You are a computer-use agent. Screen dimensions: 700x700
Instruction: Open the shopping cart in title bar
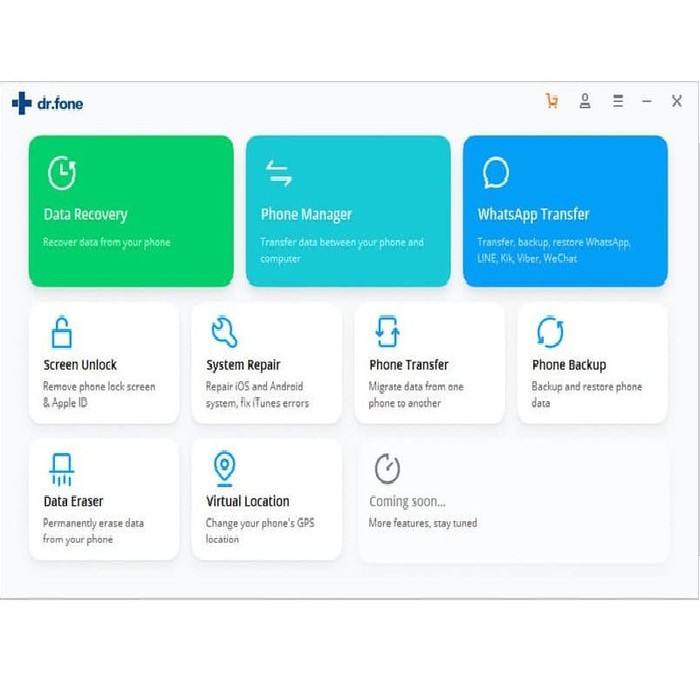click(x=552, y=101)
